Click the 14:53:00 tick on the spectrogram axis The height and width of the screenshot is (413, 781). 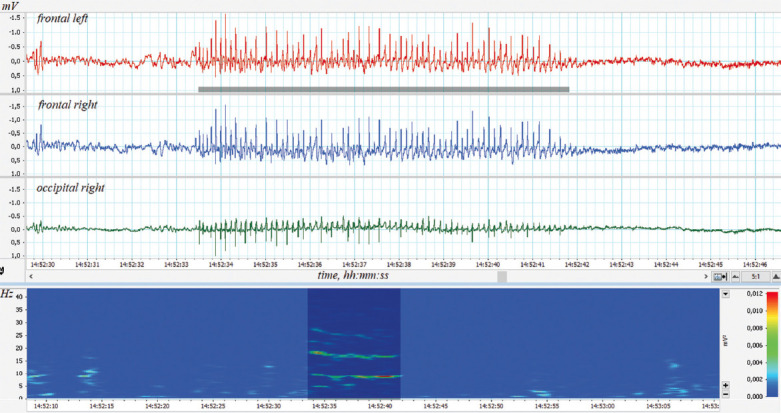tap(602, 406)
